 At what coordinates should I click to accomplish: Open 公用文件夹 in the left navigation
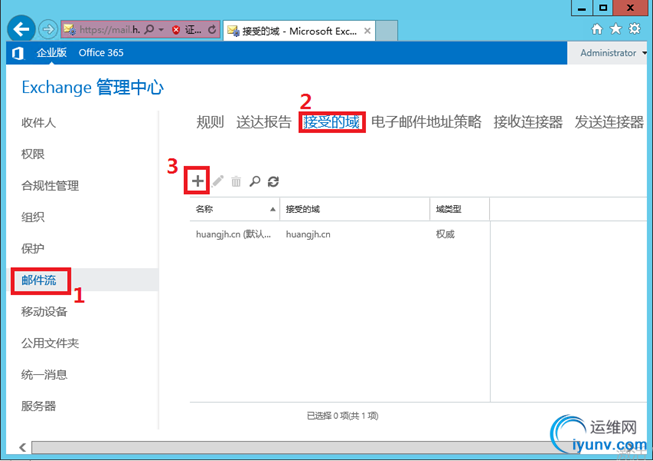pyautogui.click(x=50, y=343)
